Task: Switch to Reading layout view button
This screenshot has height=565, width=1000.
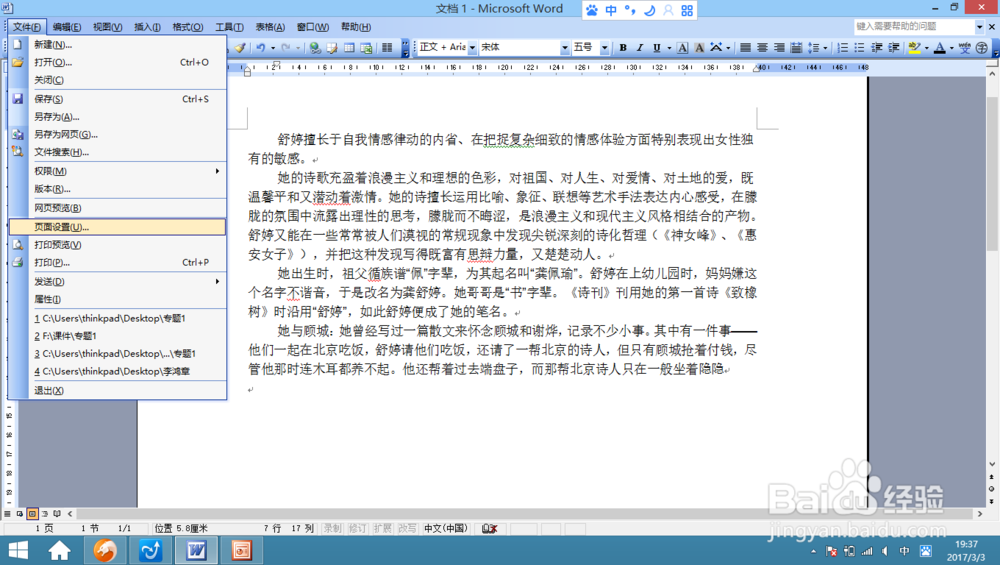Action: click(57, 513)
